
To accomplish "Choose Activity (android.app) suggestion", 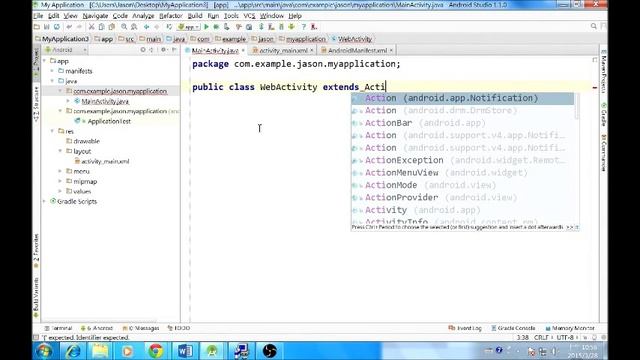I will click(x=463, y=210).
